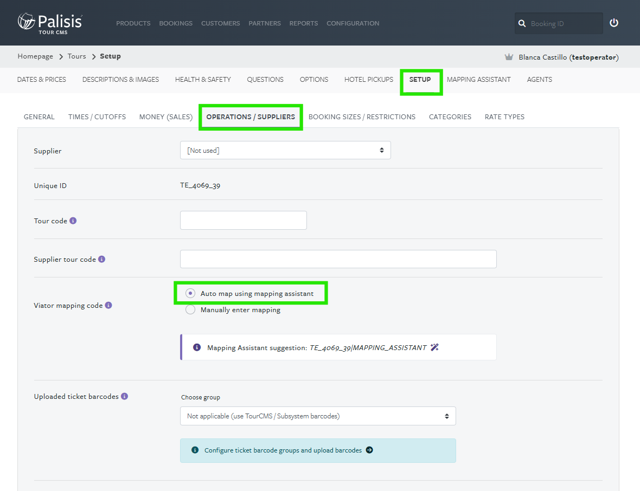Image resolution: width=640 pixels, height=491 pixels.
Task: Open the Money (Sales) sub-tab
Action: [166, 117]
